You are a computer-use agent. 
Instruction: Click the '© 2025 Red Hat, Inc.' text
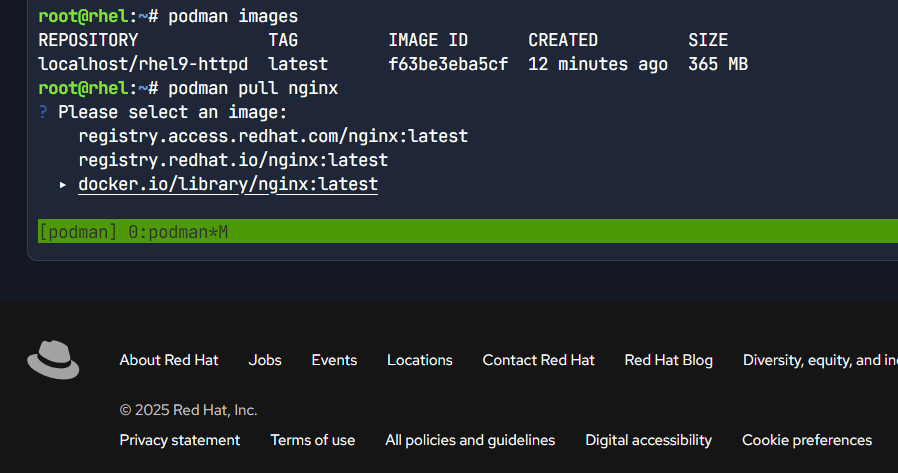[188, 410]
